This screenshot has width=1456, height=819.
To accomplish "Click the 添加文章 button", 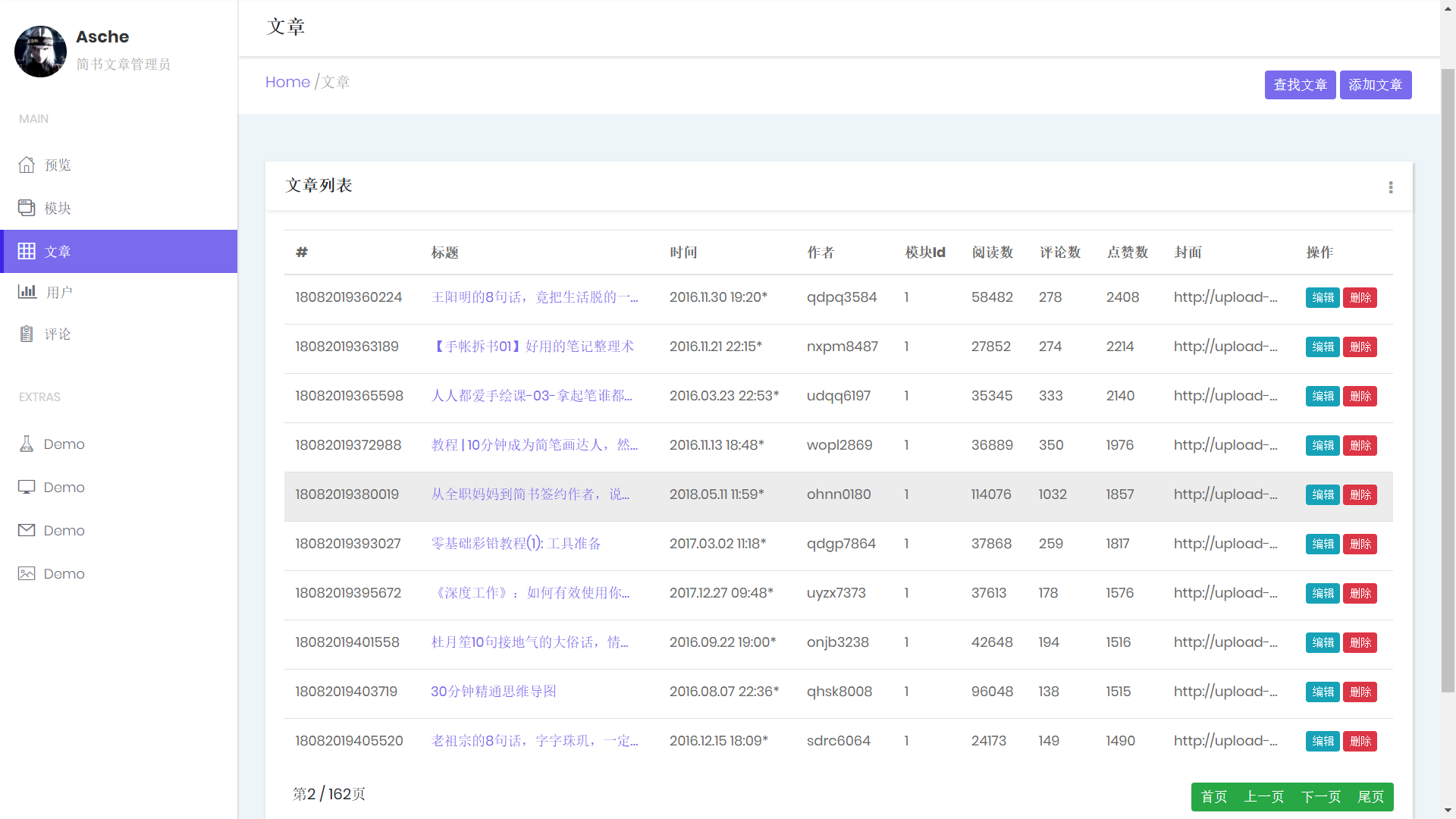I will [1376, 85].
